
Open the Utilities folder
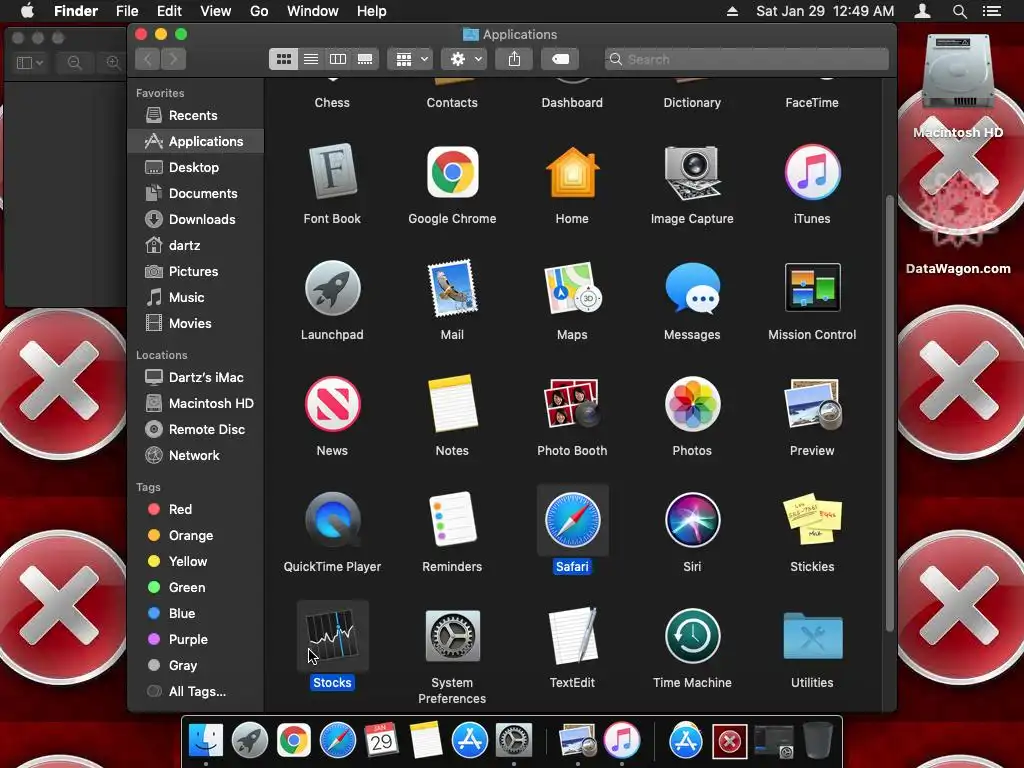coord(812,636)
